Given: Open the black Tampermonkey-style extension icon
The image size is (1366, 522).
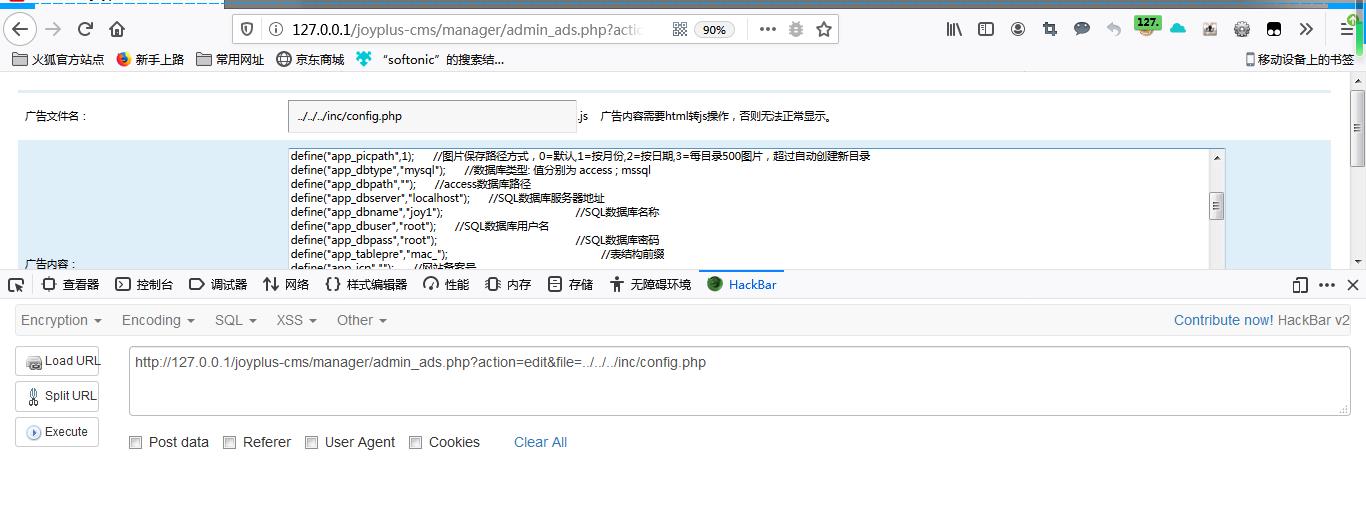Looking at the screenshot, I should point(1274,29).
